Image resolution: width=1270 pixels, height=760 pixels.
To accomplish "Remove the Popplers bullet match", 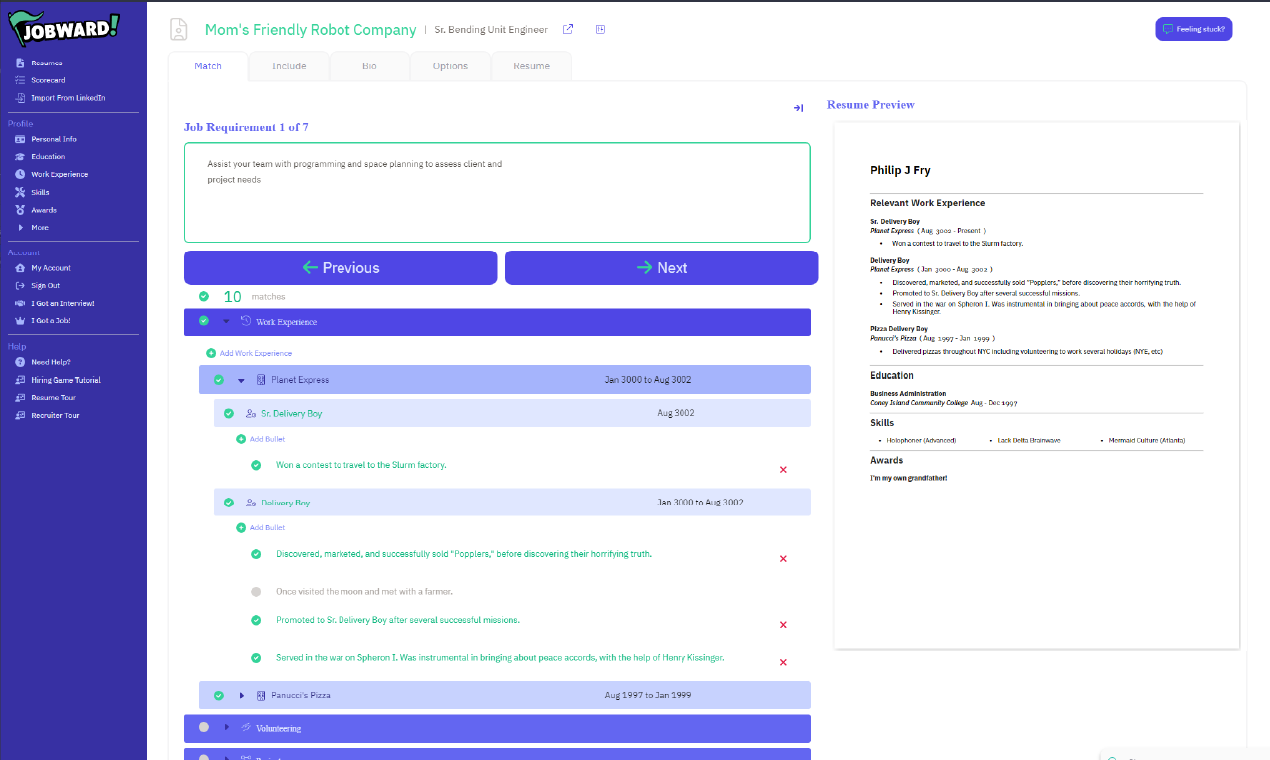I will (783, 559).
